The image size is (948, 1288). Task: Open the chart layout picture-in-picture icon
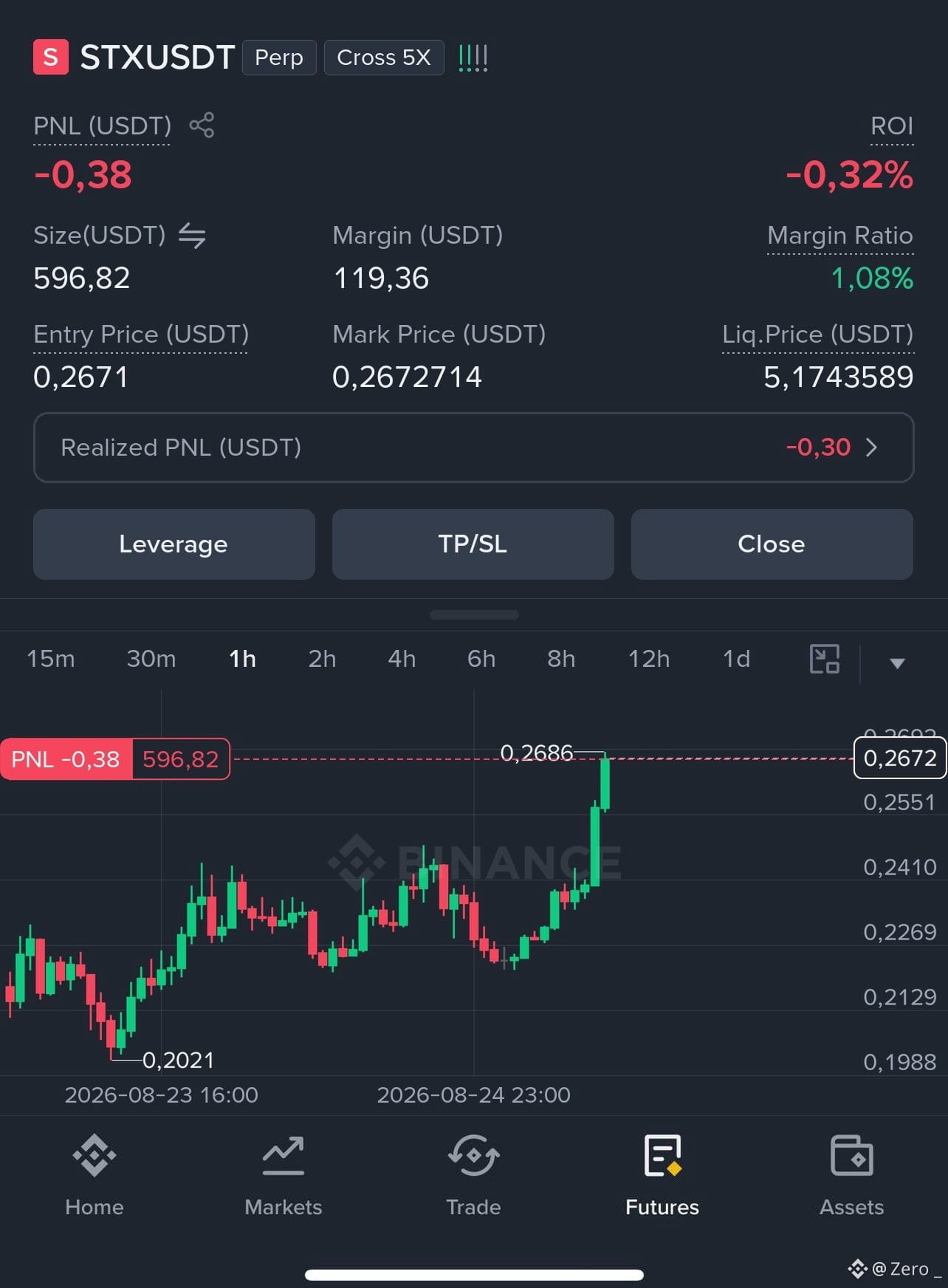(x=825, y=659)
